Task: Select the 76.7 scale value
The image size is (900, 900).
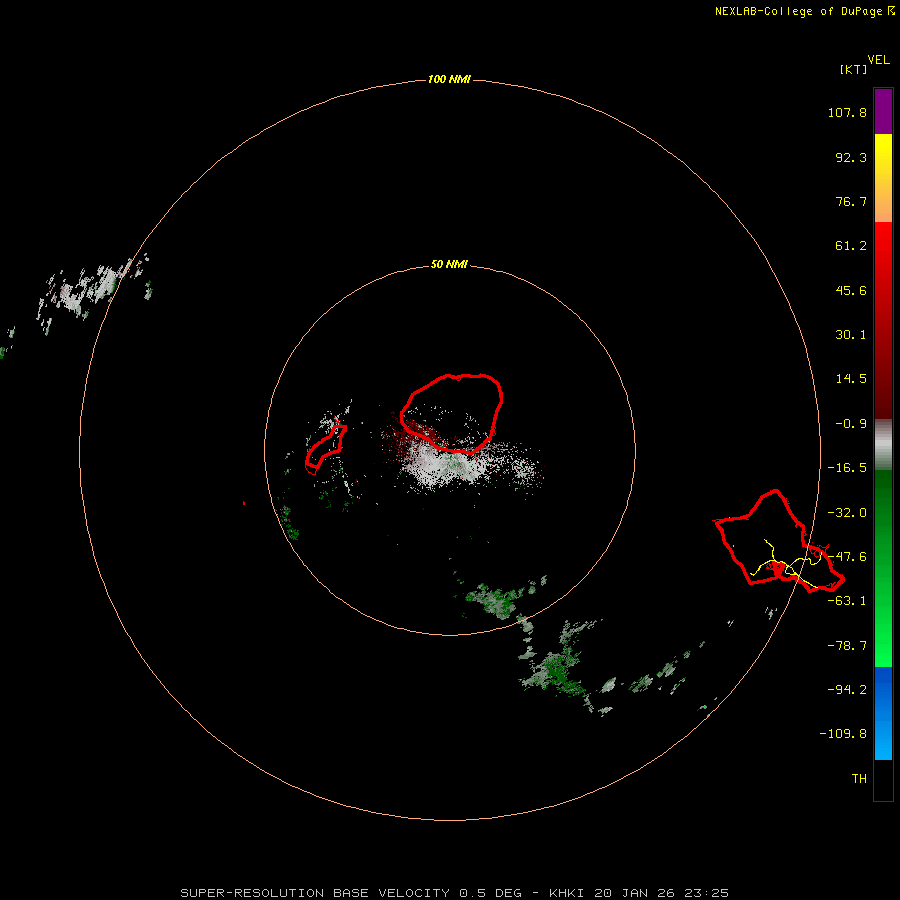Action: pyautogui.click(x=851, y=201)
